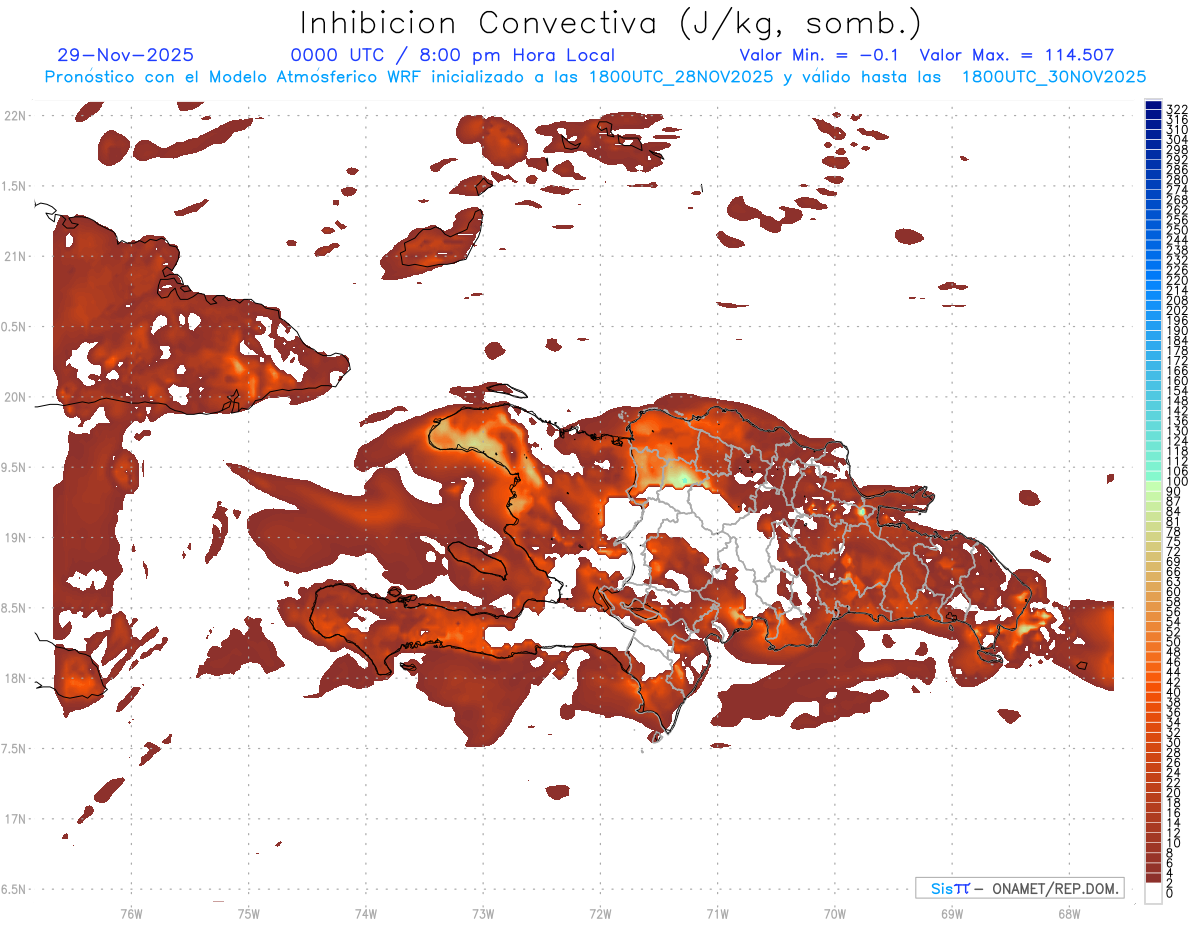Click the "20N" latitude label

coord(17,397)
